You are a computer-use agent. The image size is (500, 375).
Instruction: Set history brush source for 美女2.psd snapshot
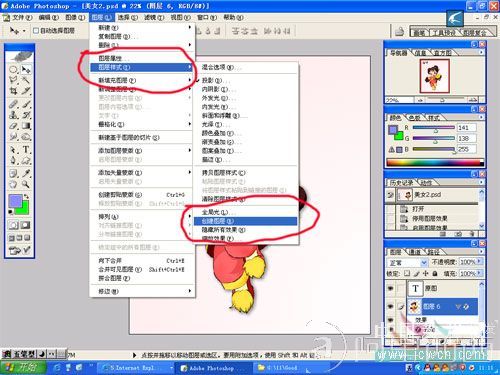390,195
